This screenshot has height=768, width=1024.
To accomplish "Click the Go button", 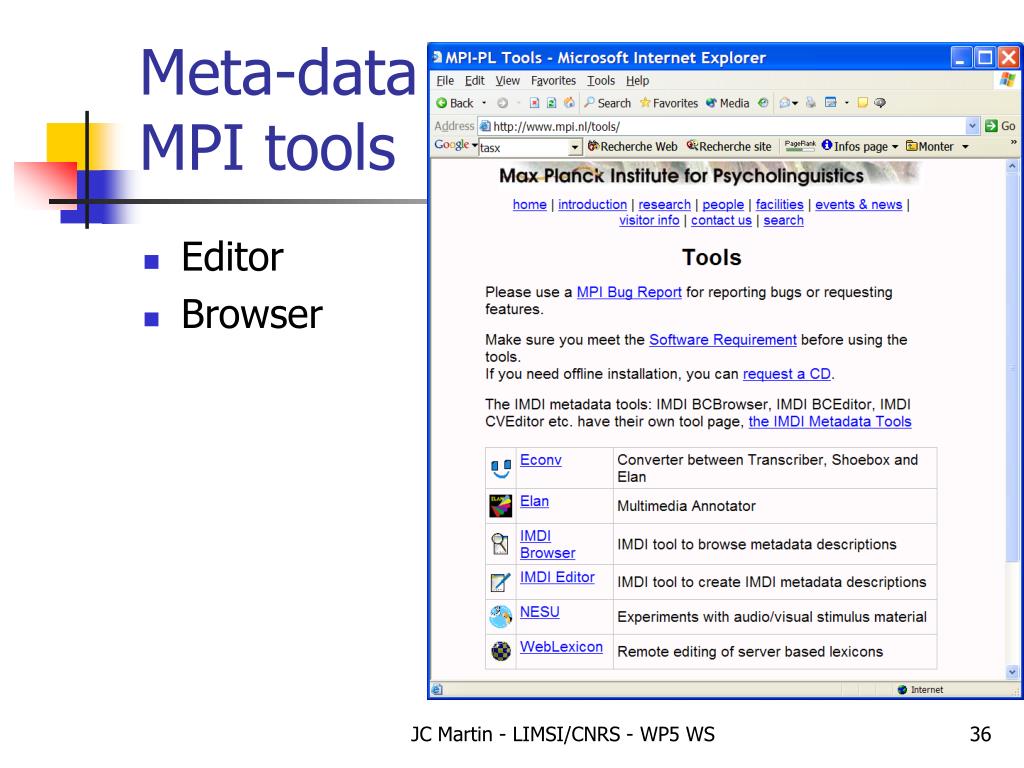I will pos(1000,126).
